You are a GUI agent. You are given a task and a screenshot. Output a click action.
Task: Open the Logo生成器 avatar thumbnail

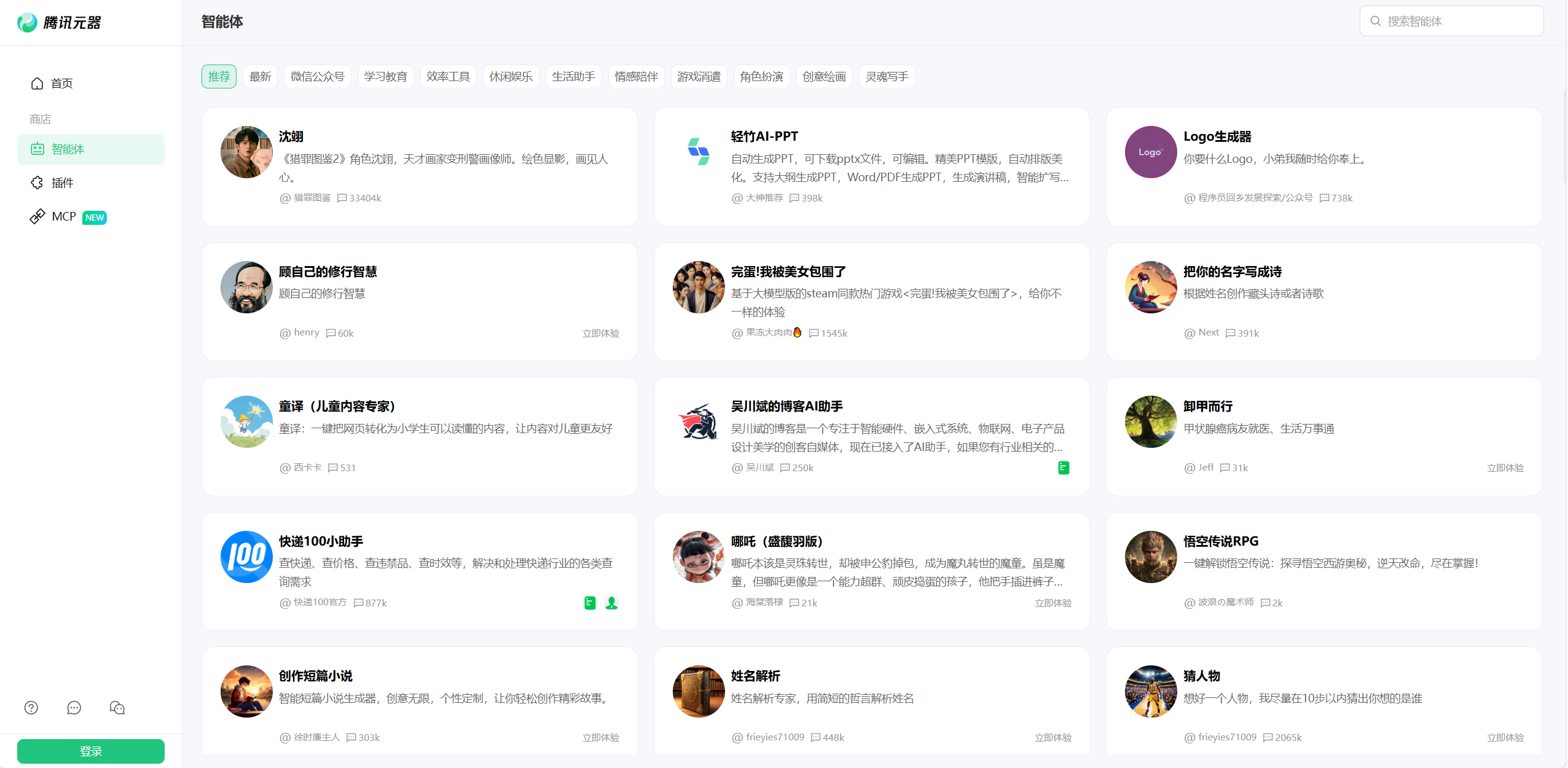(x=1150, y=152)
